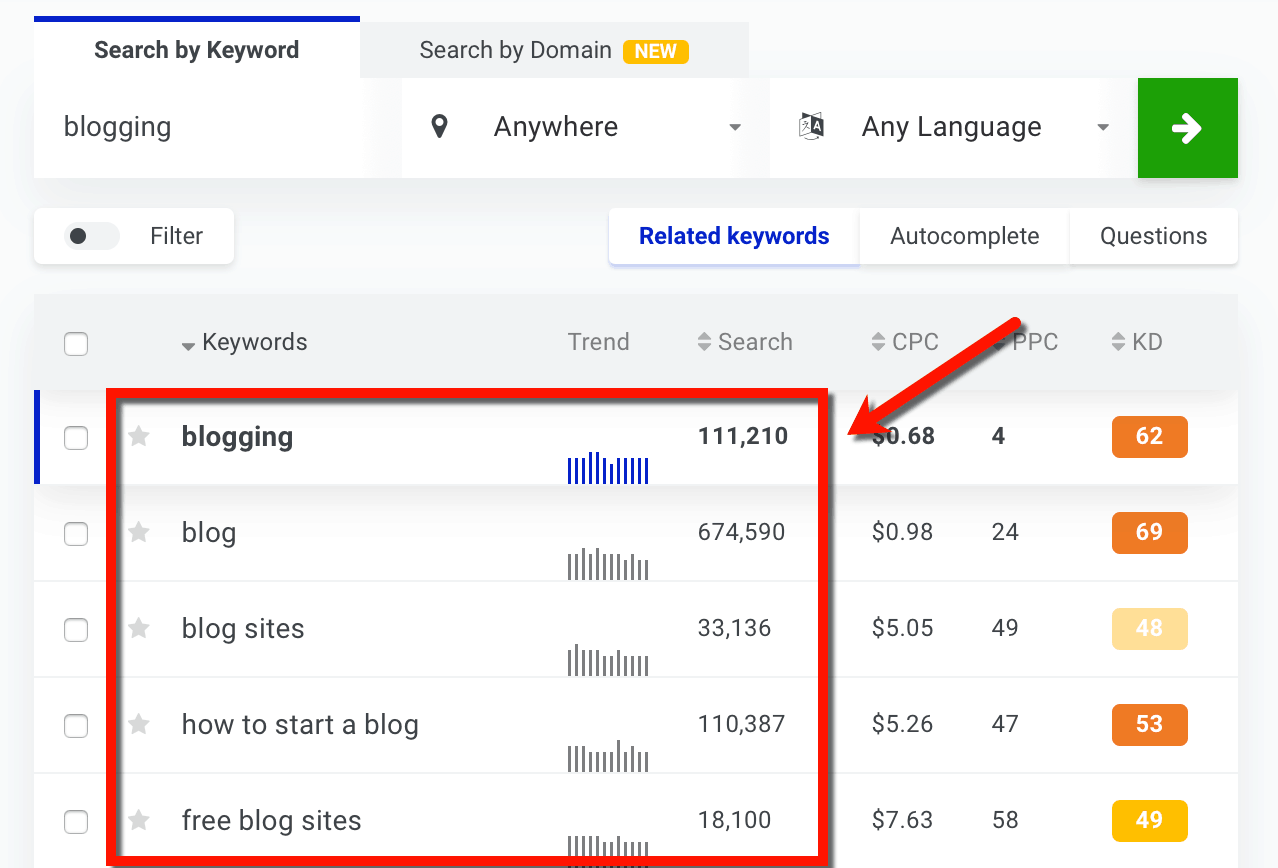
Task: Tick the checkbox for 'blog sites' row
Action: tap(76, 630)
